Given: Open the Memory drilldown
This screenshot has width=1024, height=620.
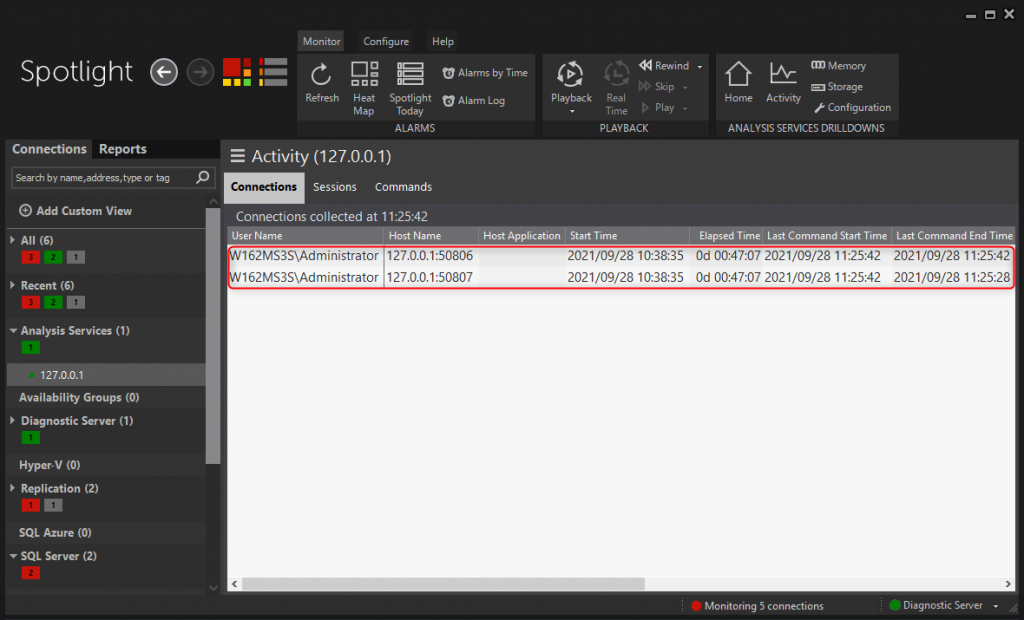Looking at the screenshot, I should pyautogui.click(x=839, y=65).
